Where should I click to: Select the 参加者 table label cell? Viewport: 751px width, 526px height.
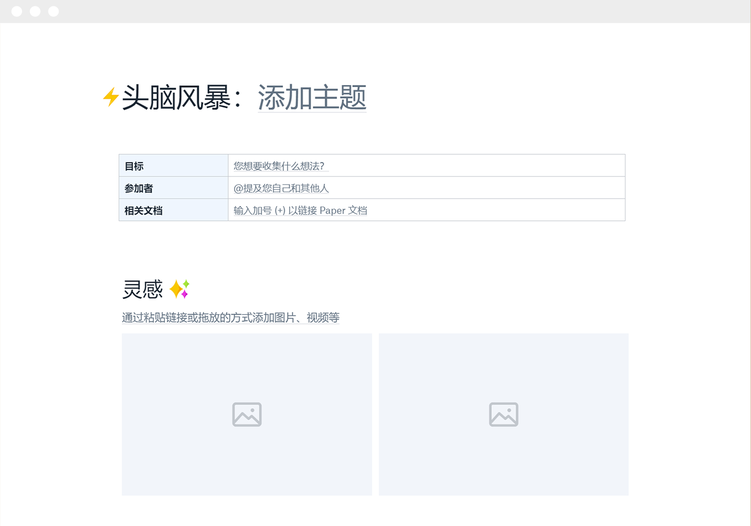point(173,188)
